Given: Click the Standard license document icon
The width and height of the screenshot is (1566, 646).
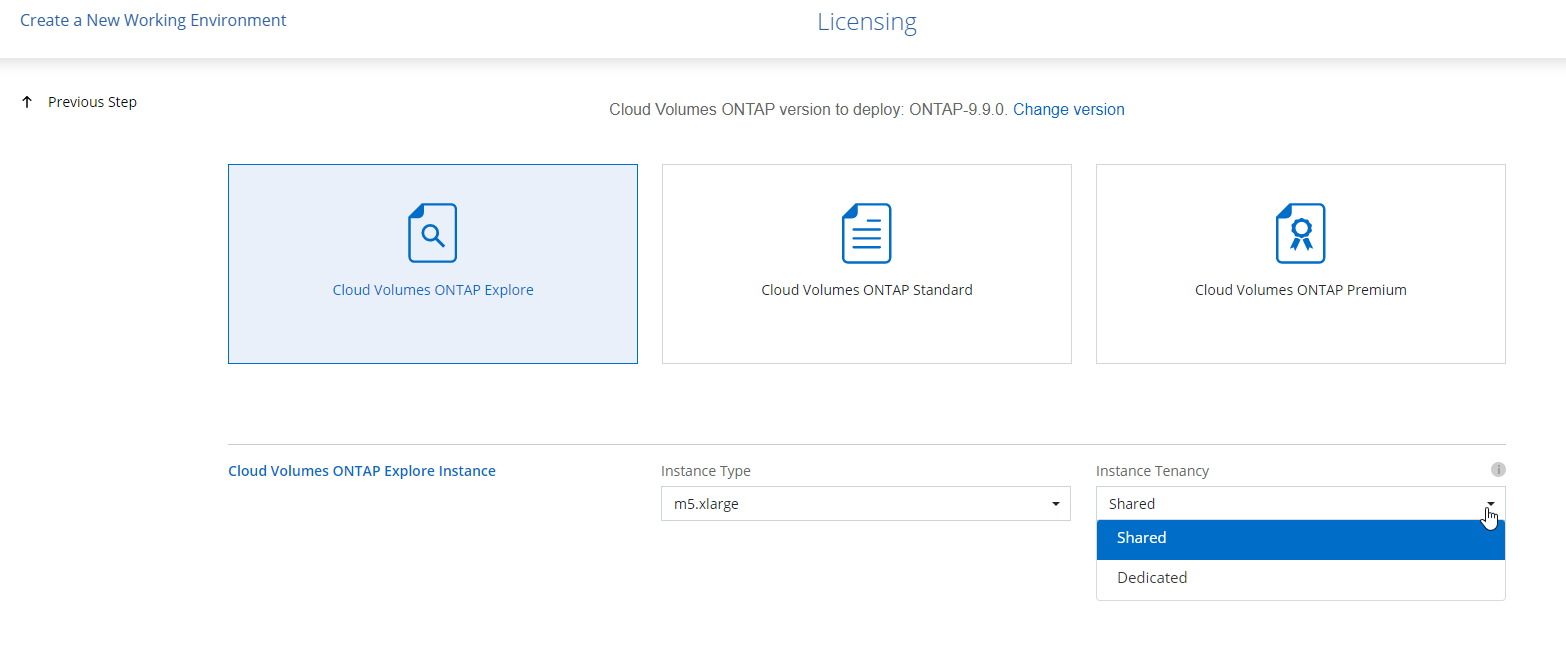Looking at the screenshot, I should 866,233.
